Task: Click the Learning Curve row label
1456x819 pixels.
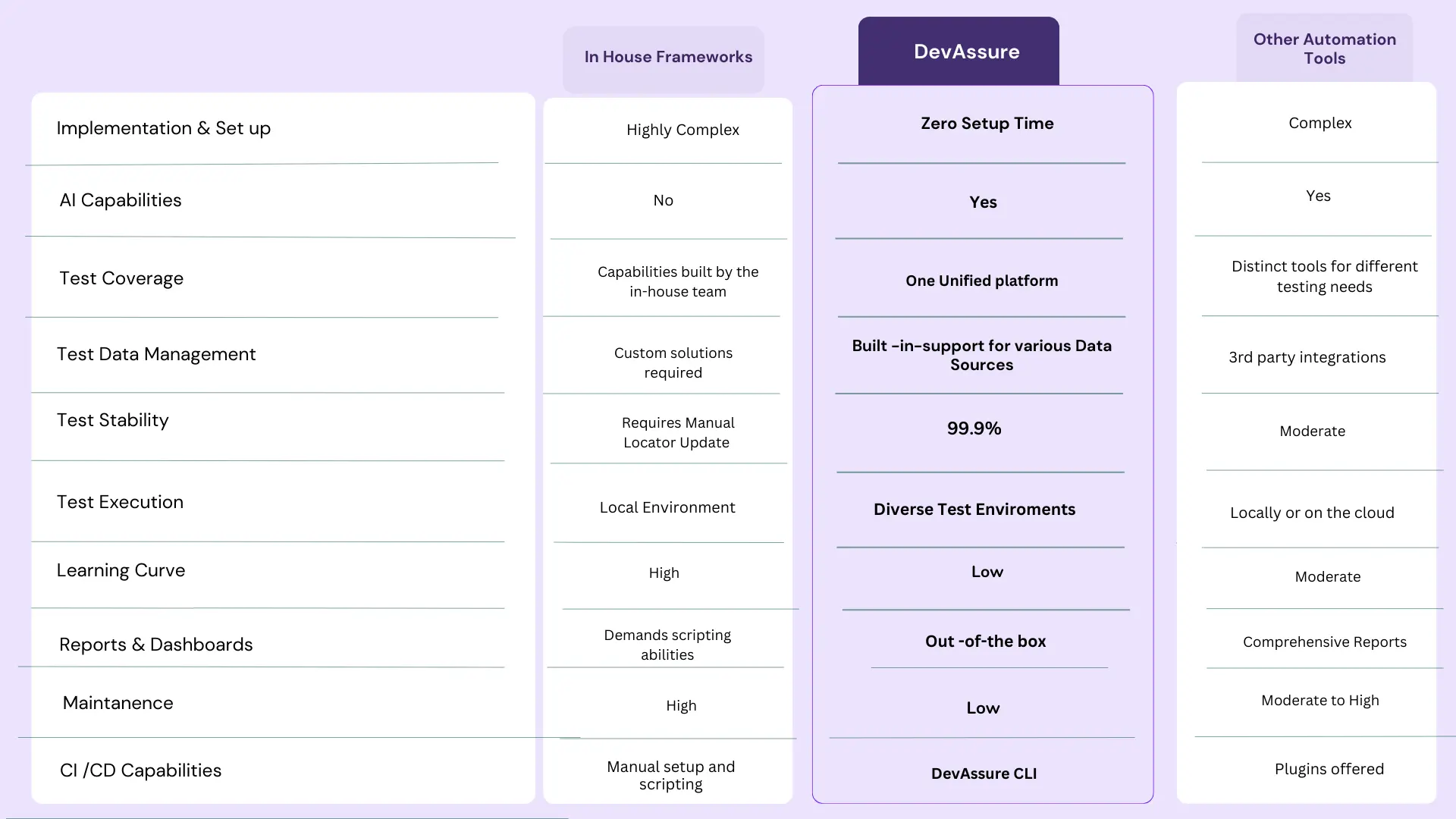Action: pyautogui.click(x=121, y=570)
